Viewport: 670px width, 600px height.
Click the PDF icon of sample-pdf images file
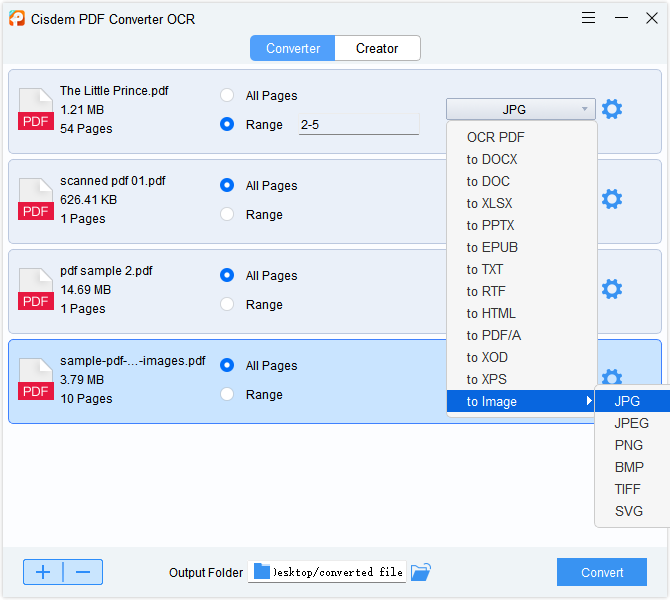point(36,379)
